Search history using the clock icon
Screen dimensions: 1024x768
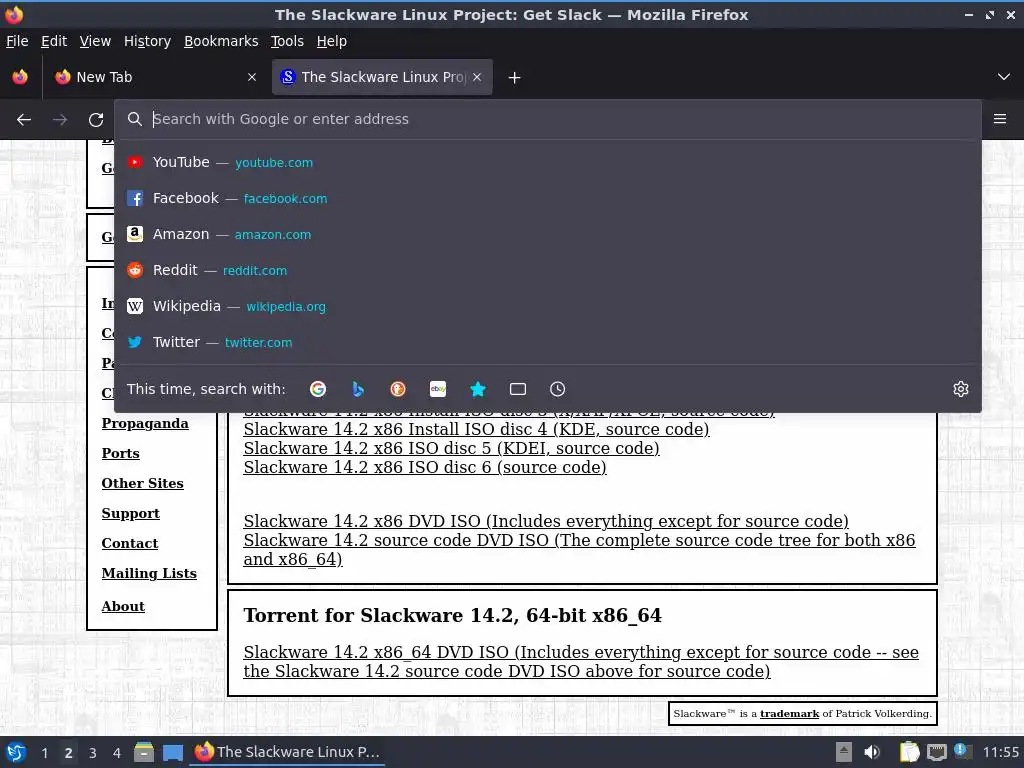558,389
